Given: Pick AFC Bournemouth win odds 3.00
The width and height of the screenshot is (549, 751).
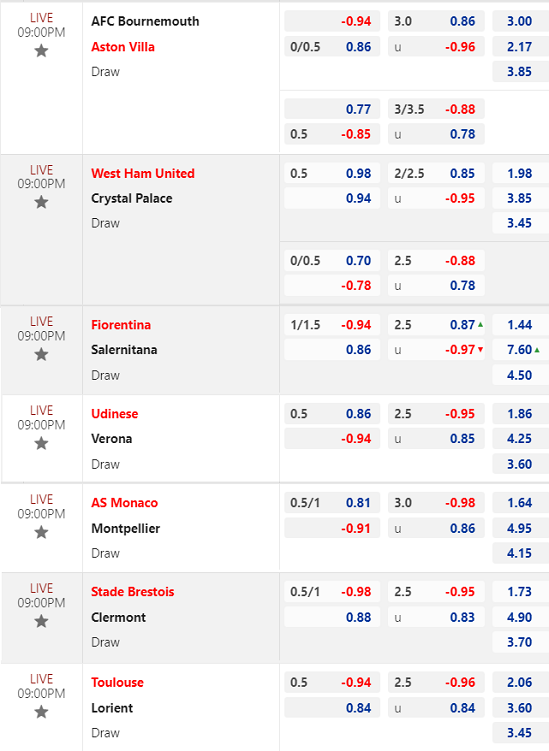Looking at the screenshot, I should click(x=520, y=22).
